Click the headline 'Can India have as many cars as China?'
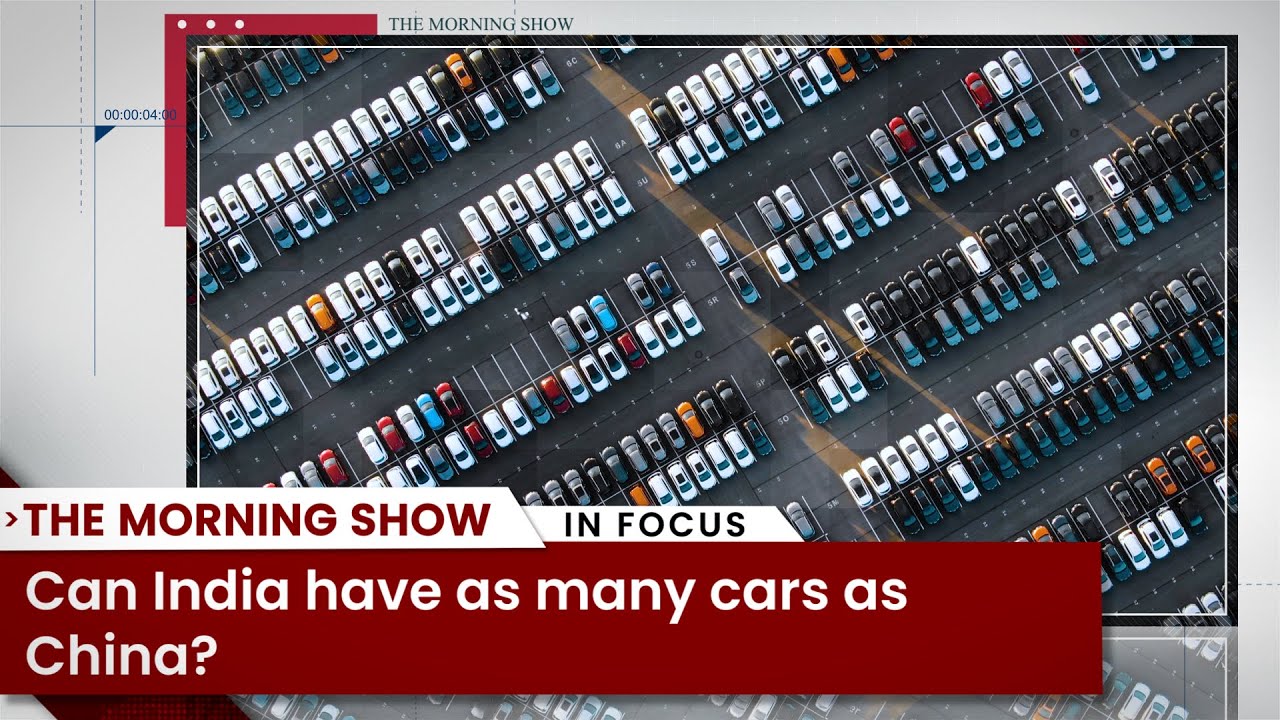 [x=466, y=624]
